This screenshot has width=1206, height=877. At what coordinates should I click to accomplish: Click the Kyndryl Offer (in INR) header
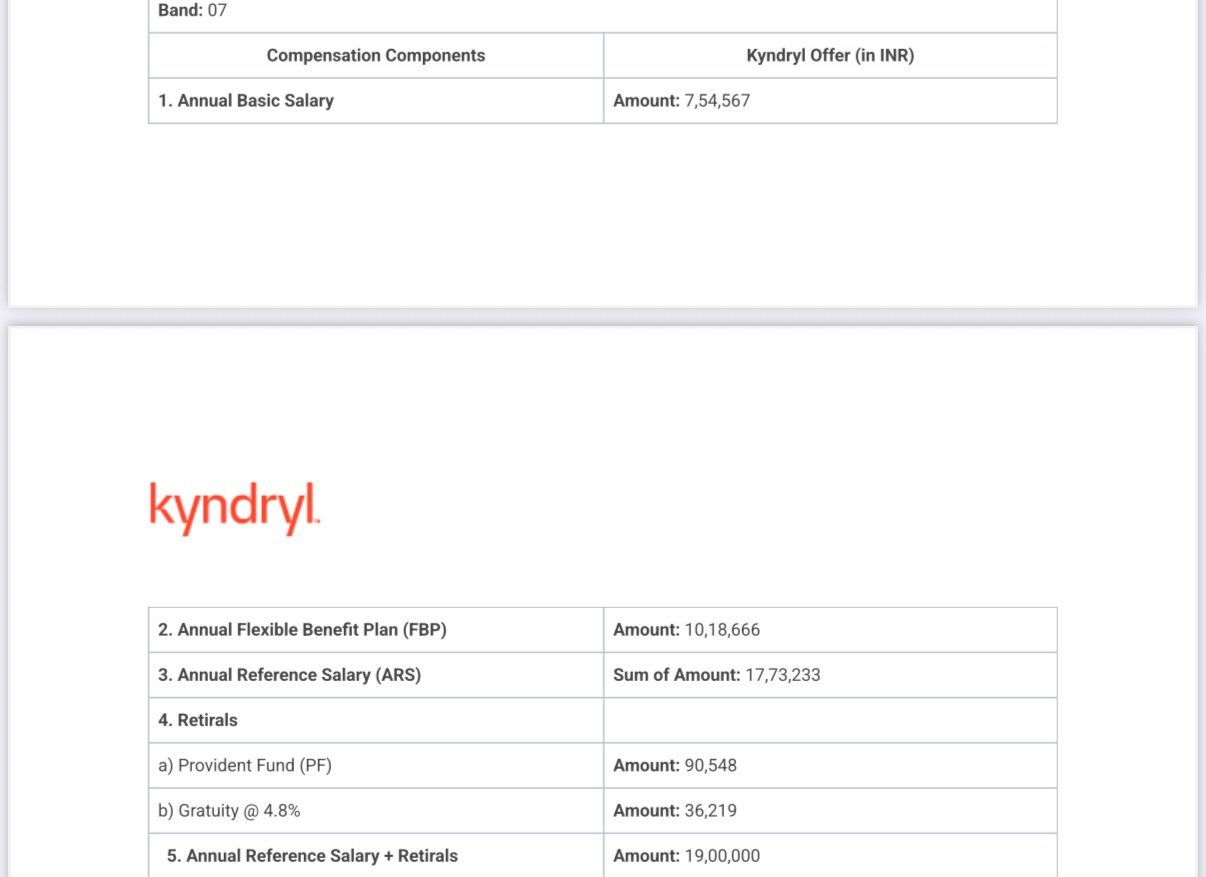coord(830,56)
